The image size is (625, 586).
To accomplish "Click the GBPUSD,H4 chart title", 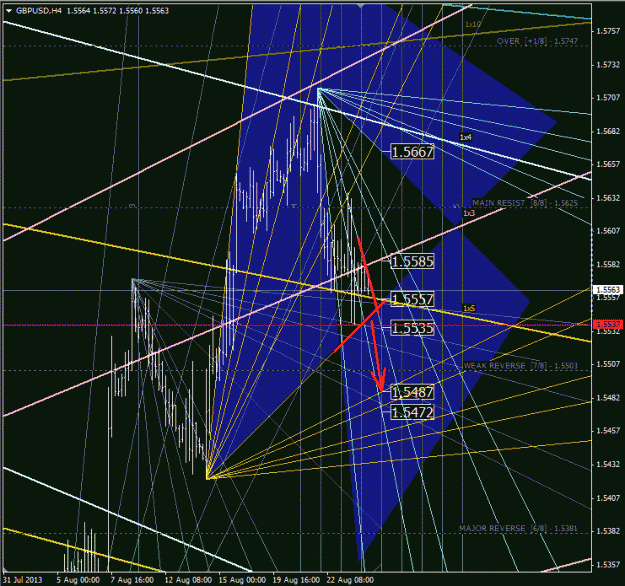I will (x=39, y=11).
